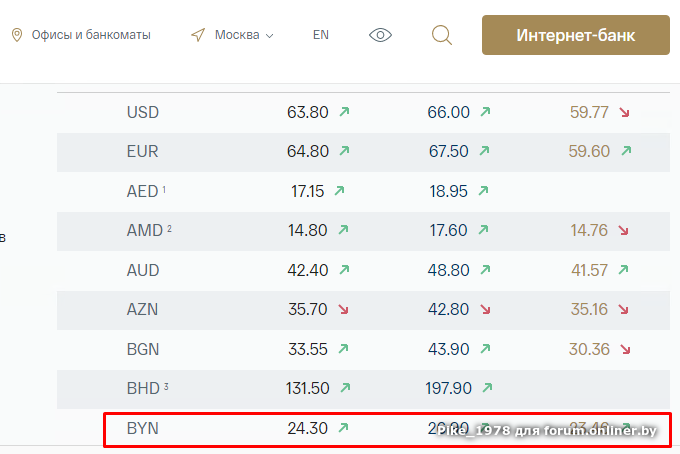The image size is (680, 454).
Task: Click the red down arrow beside AZN 35.70
Action: (x=344, y=310)
